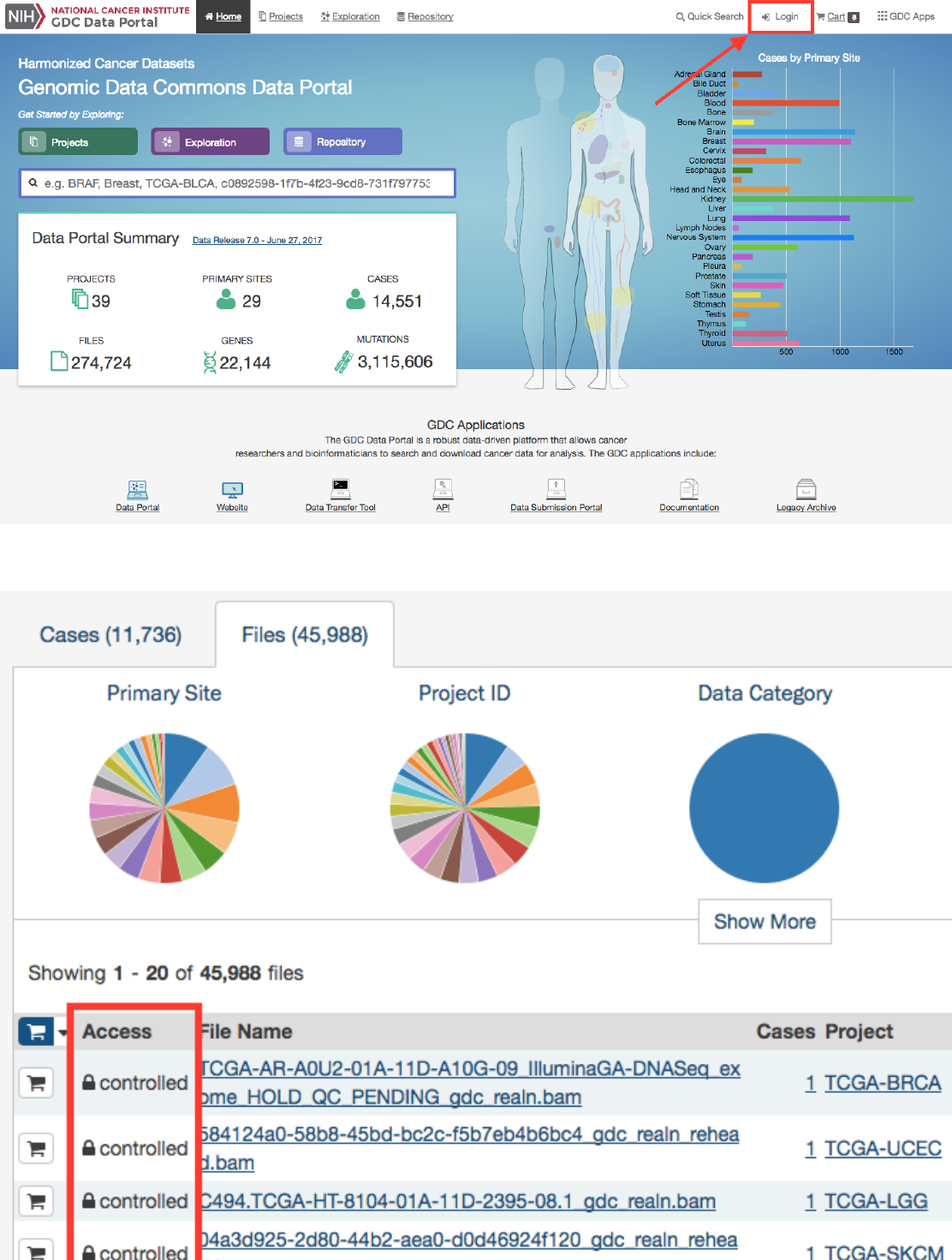Open the Legacy Archive icon

click(x=806, y=489)
